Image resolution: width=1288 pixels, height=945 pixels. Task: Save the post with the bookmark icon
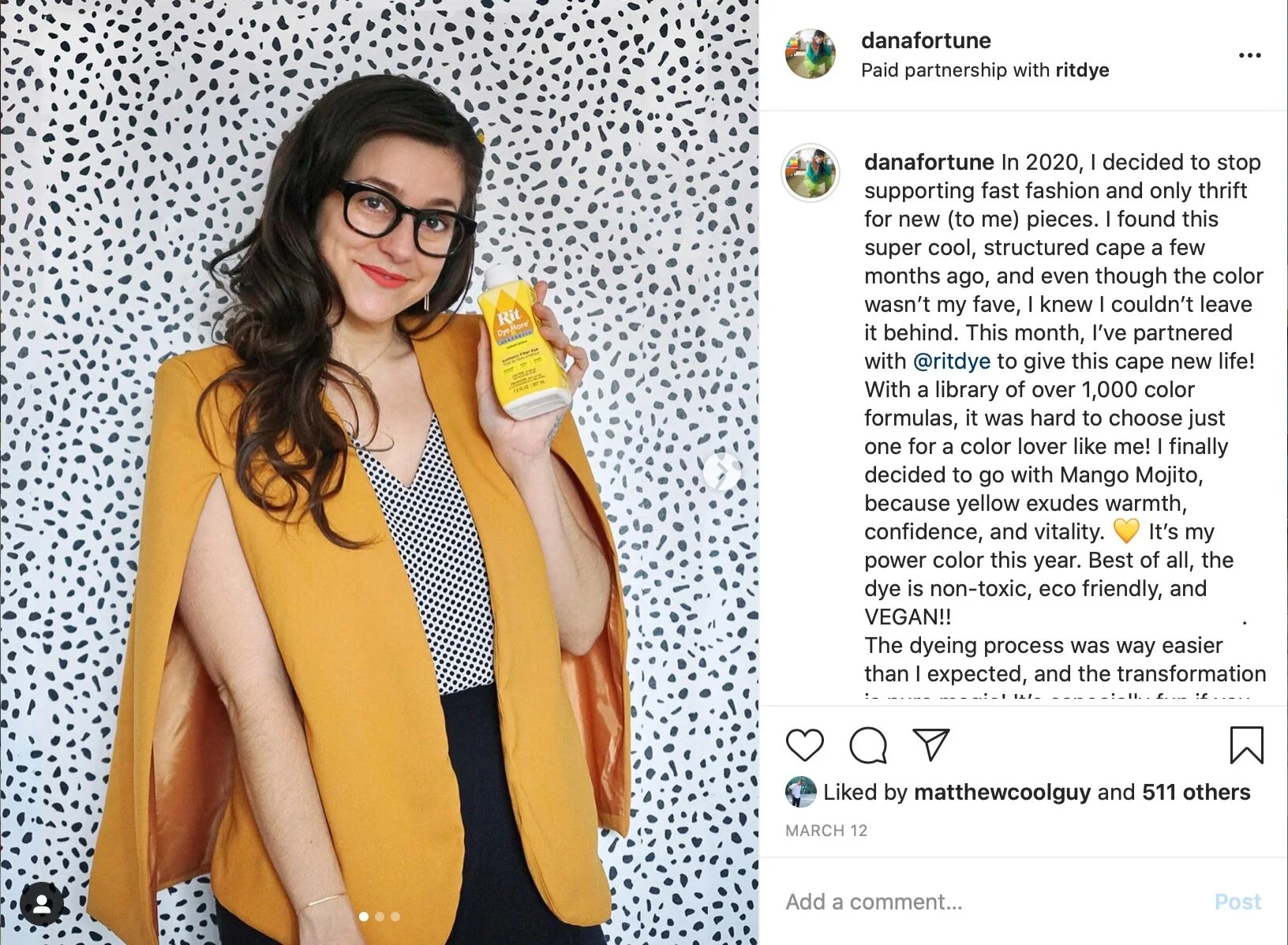pos(1247,745)
